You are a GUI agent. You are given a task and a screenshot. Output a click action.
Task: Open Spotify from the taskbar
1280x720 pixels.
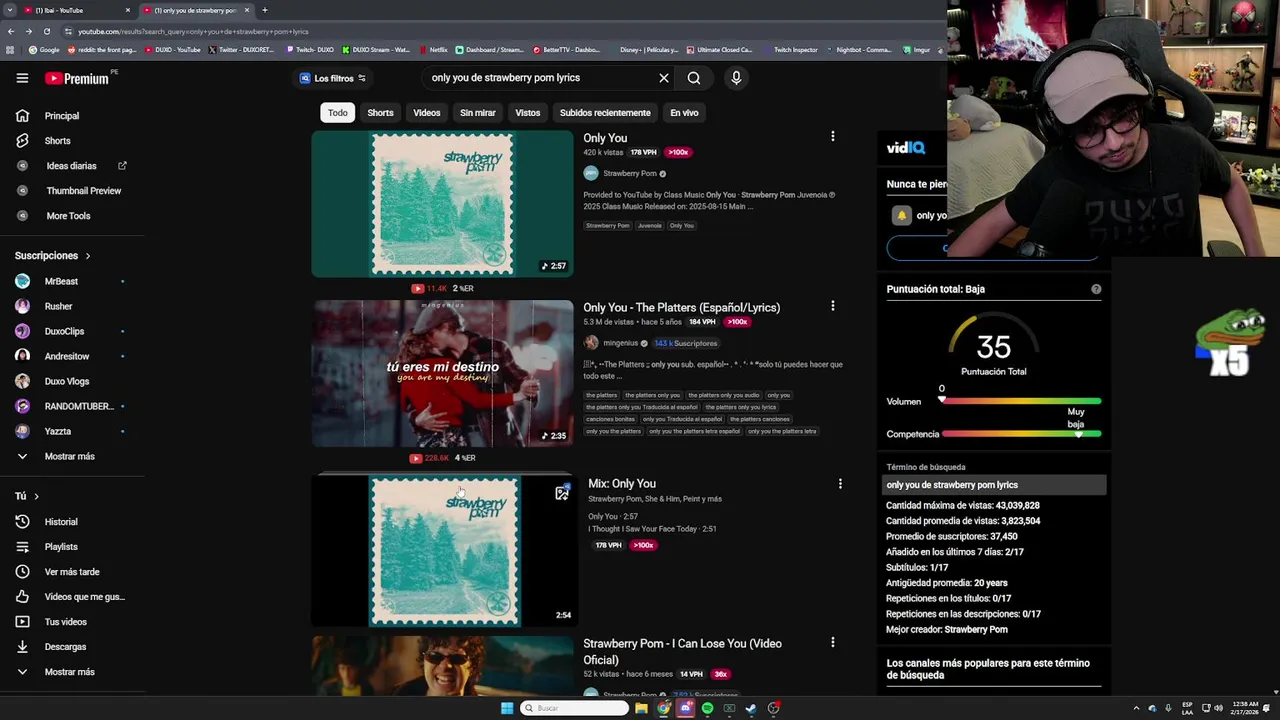click(707, 708)
